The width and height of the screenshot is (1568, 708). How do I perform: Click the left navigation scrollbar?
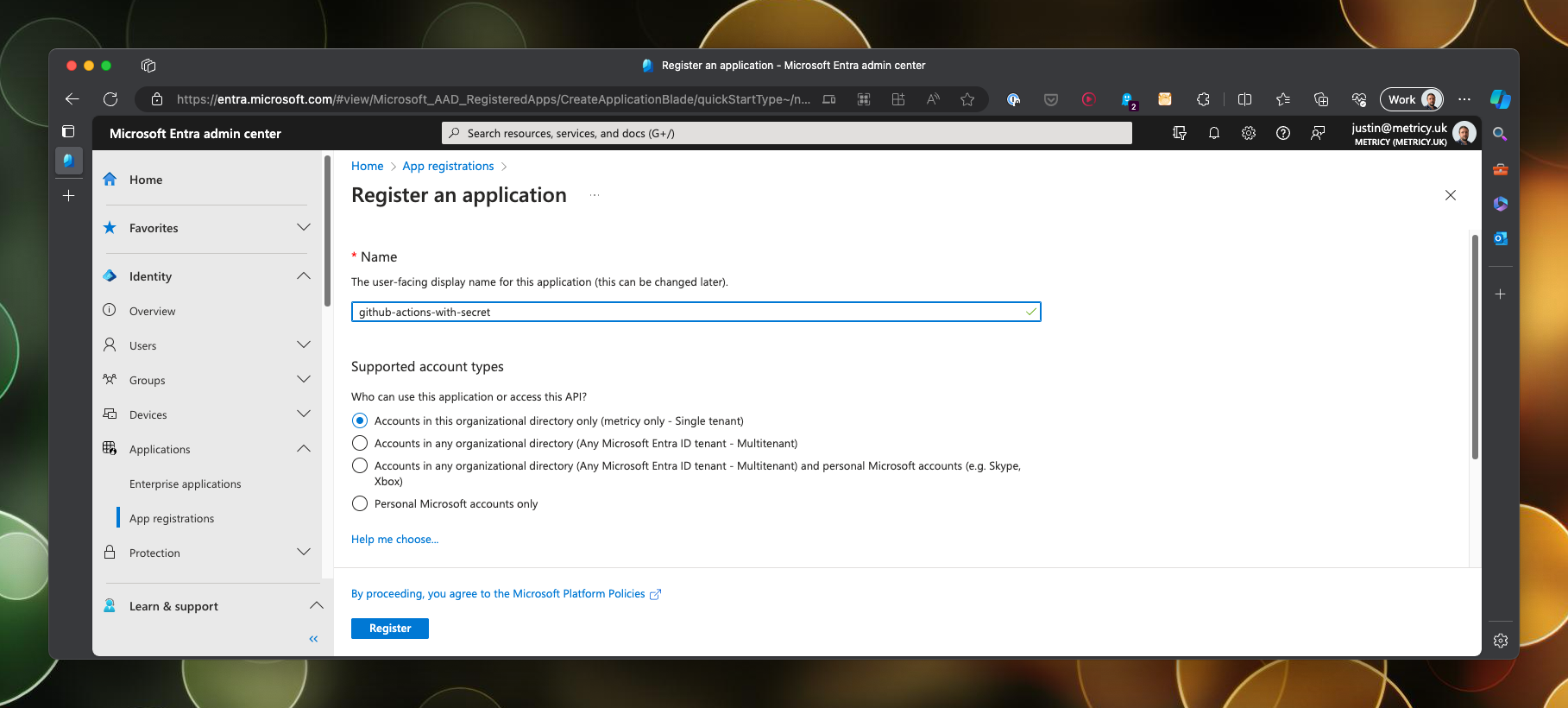point(327,231)
